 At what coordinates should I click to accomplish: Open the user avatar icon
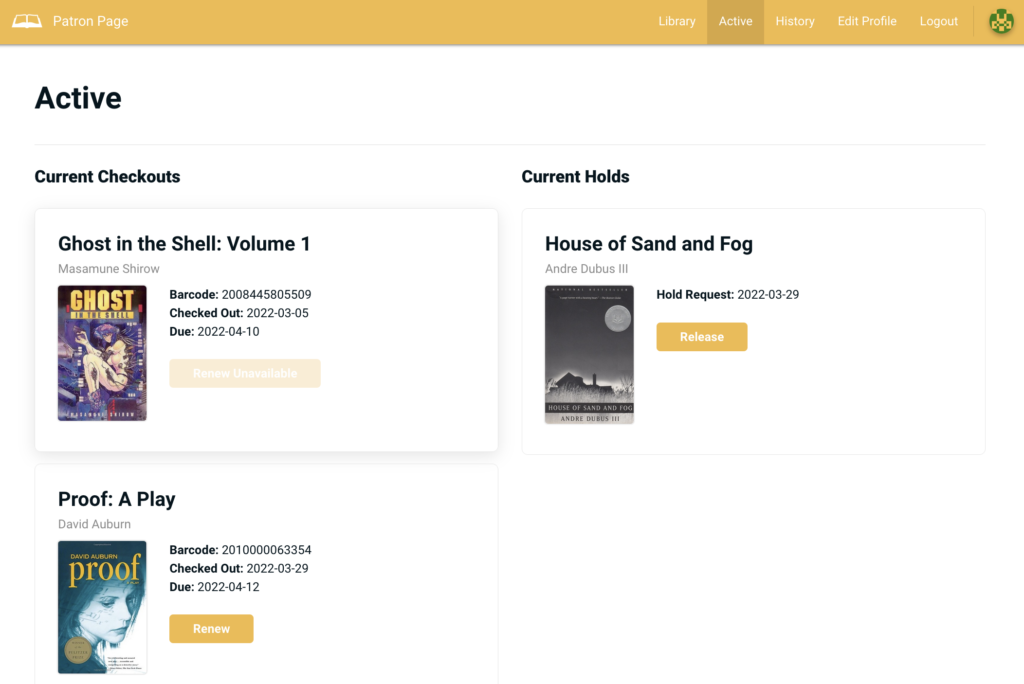[1001, 21]
